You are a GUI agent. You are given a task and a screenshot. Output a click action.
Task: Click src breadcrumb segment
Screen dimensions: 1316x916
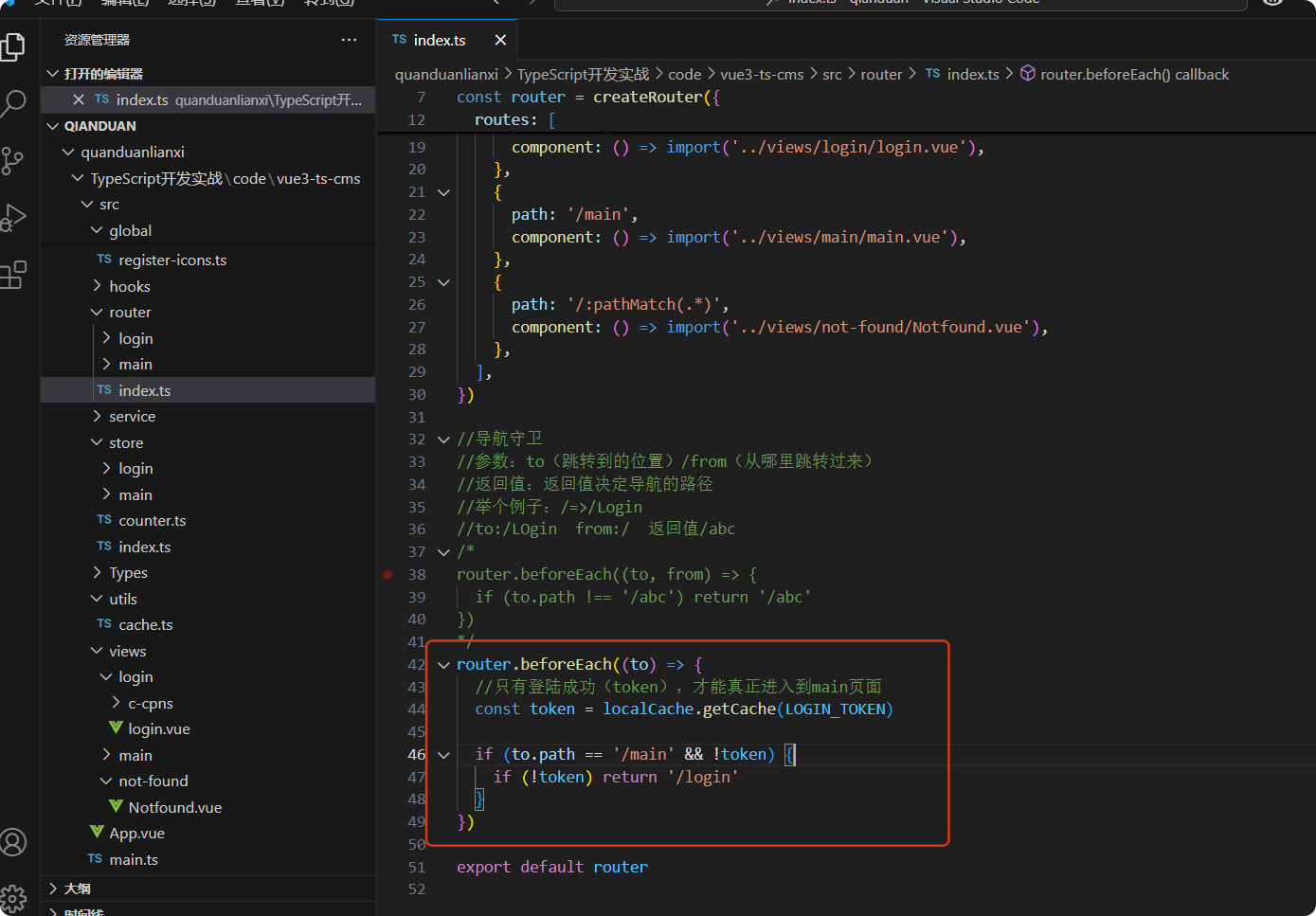[x=832, y=74]
